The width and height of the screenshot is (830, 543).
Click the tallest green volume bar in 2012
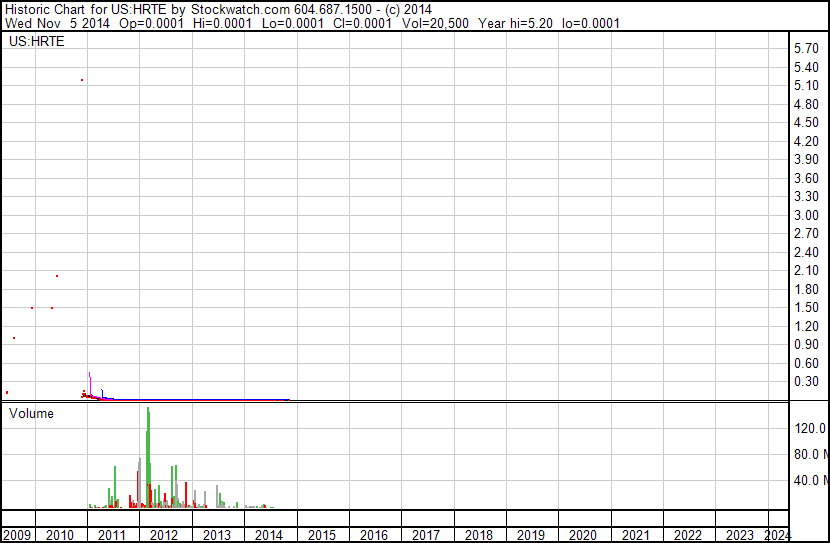148,457
